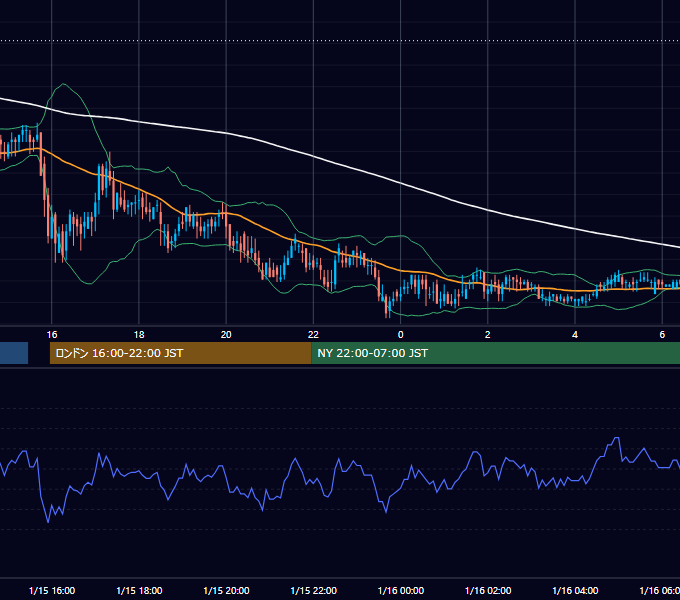Screen dimensions: 680x600
Task: Click the '16' hour label on price chart axis
Action: [52, 335]
